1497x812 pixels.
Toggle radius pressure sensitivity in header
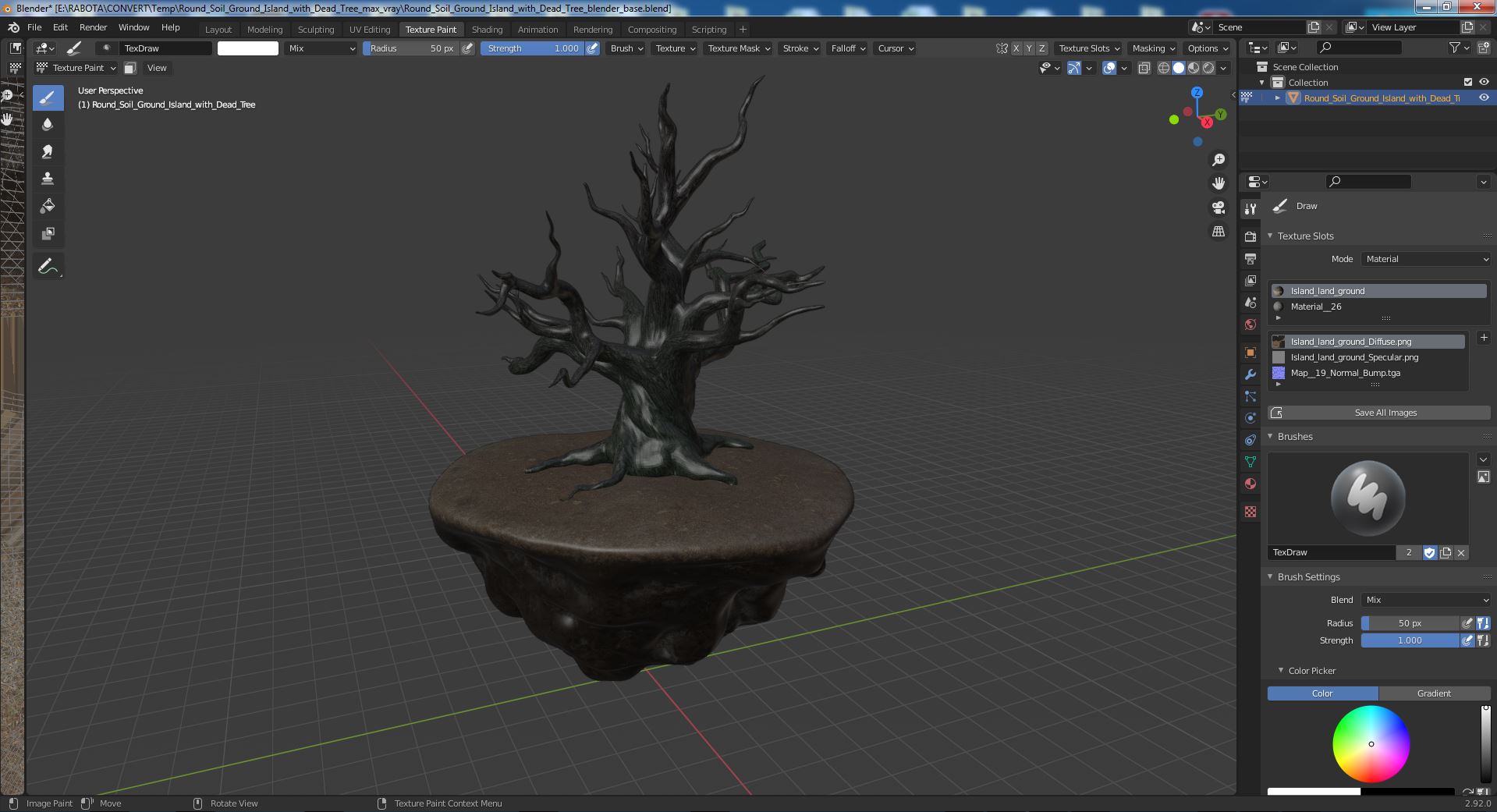point(467,48)
